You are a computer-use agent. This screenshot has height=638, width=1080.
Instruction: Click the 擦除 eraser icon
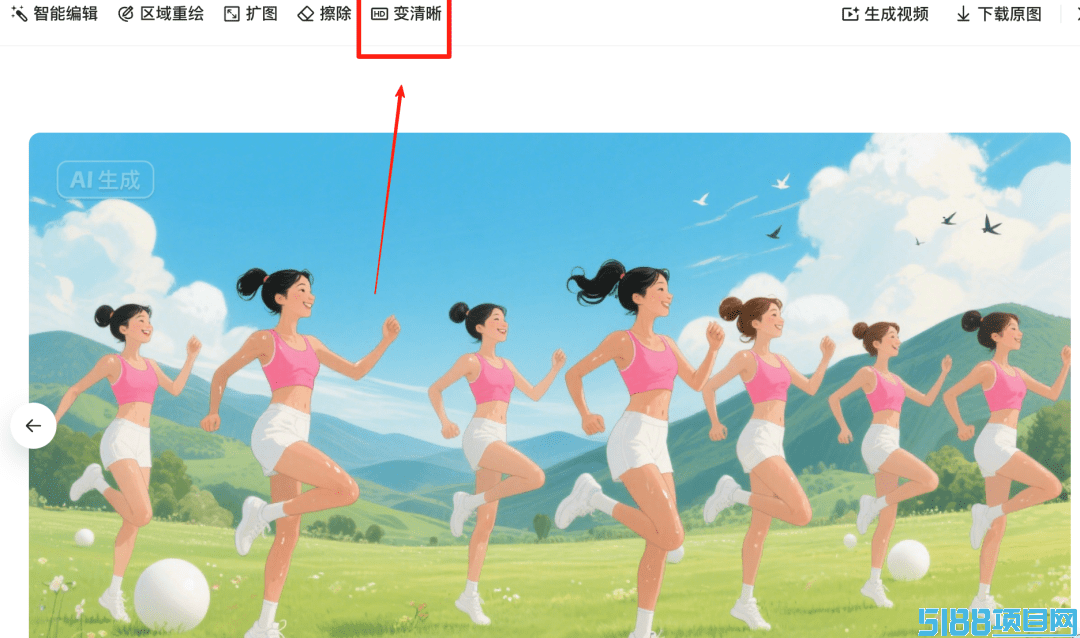click(x=306, y=14)
